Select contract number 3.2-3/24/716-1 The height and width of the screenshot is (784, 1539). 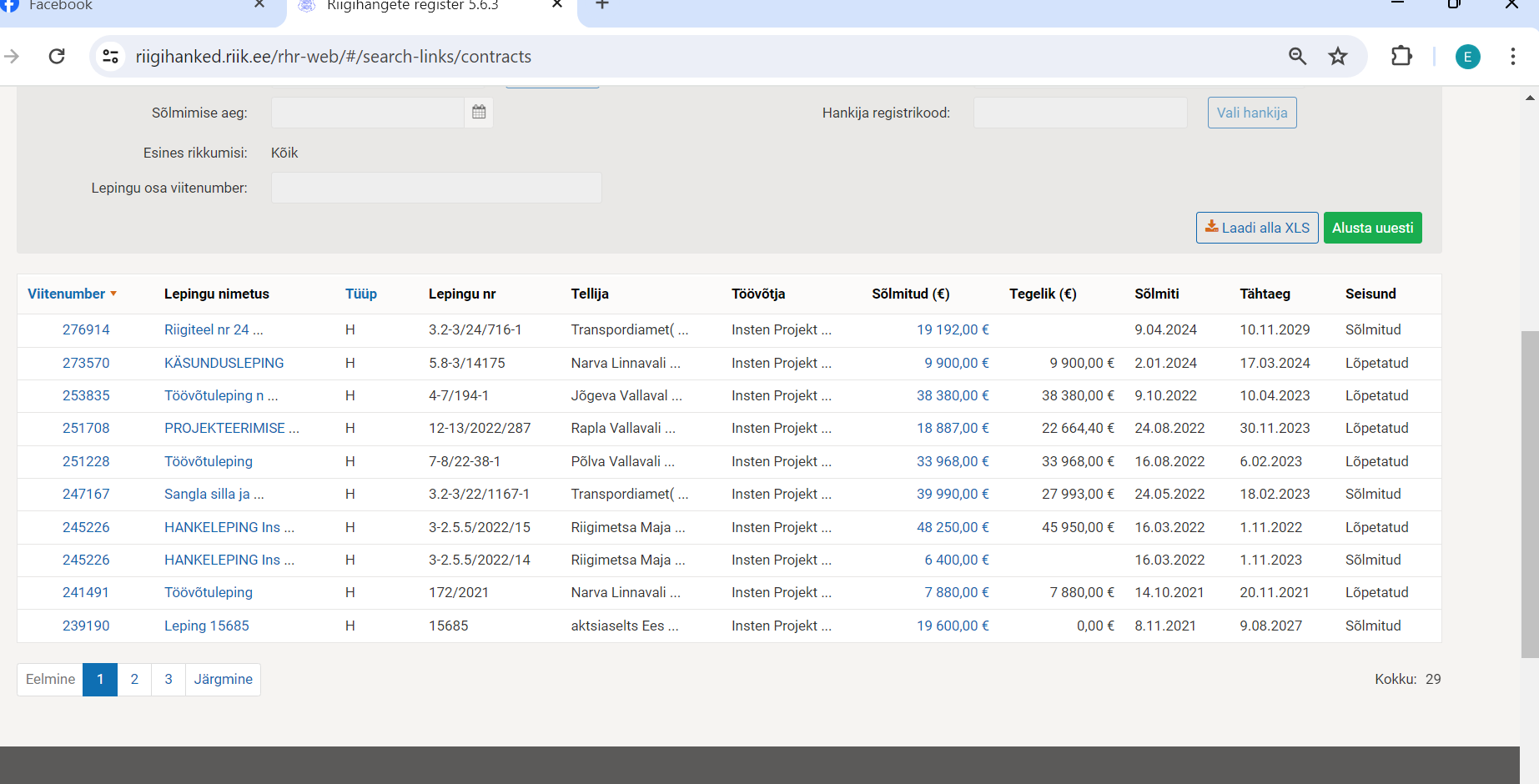click(x=475, y=329)
